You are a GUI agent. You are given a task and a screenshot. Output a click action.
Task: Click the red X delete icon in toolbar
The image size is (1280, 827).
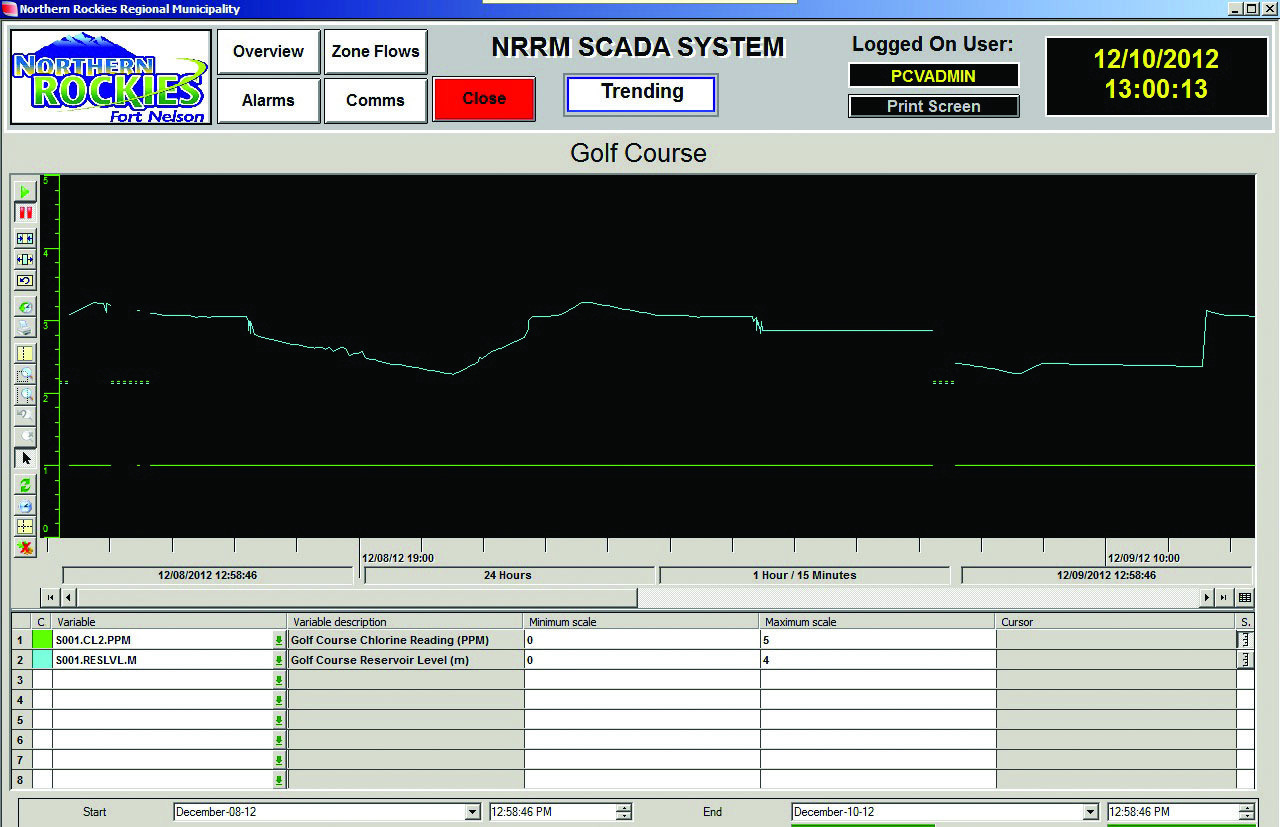point(25,547)
